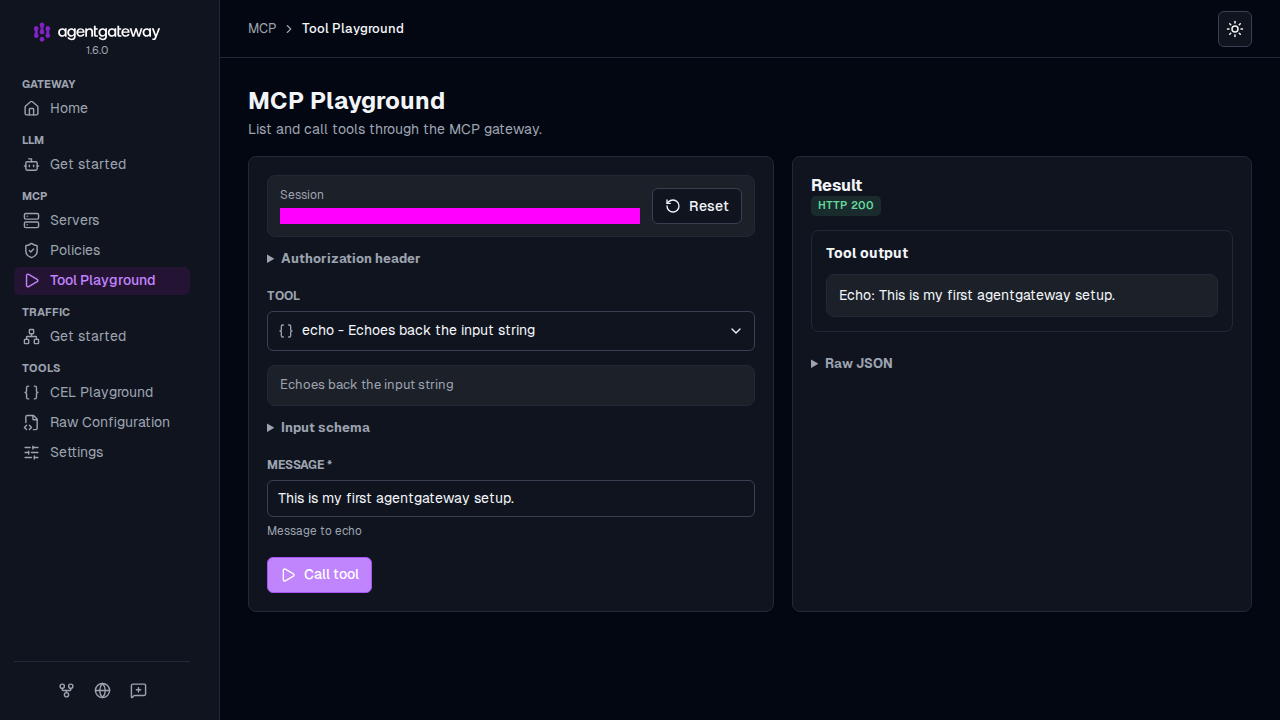Click the MCP breadcrumb link
The height and width of the screenshot is (720, 1280).
[x=262, y=28]
